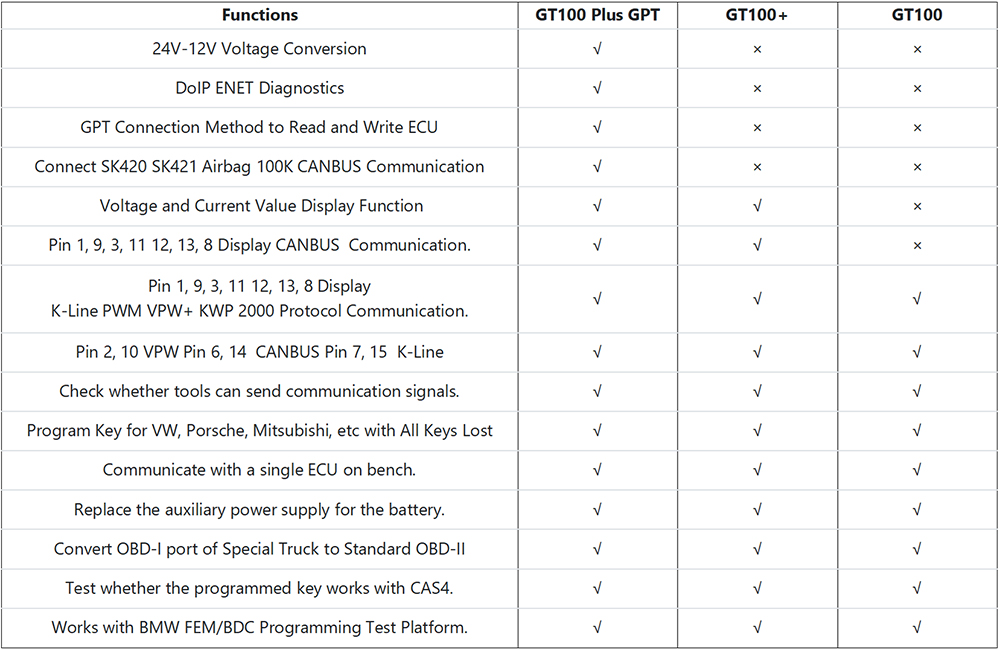Select the Functions column header
The width and height of the screenshot is (1000, 650).
tap(259, 15)
